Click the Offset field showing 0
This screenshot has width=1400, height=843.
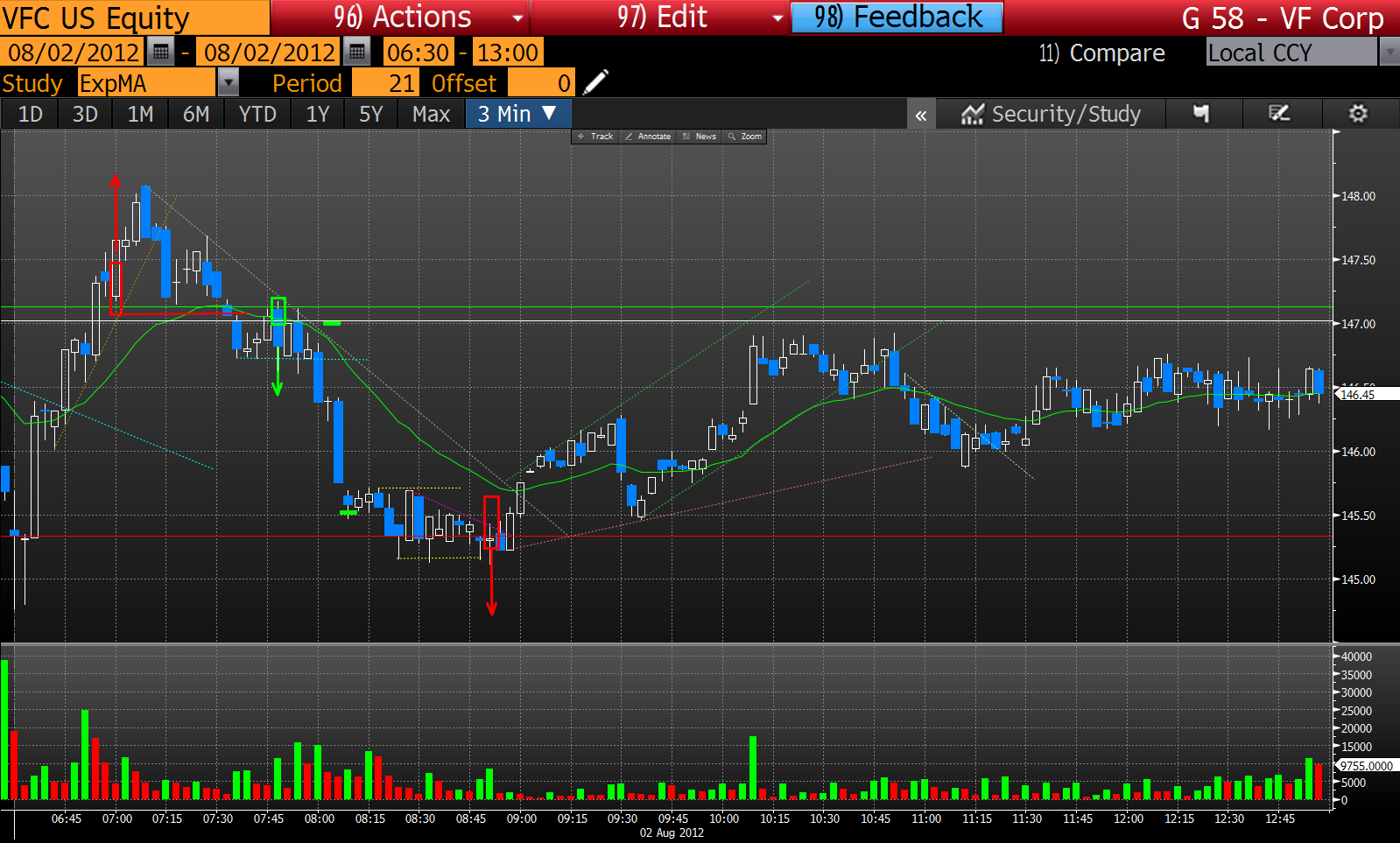541,83
